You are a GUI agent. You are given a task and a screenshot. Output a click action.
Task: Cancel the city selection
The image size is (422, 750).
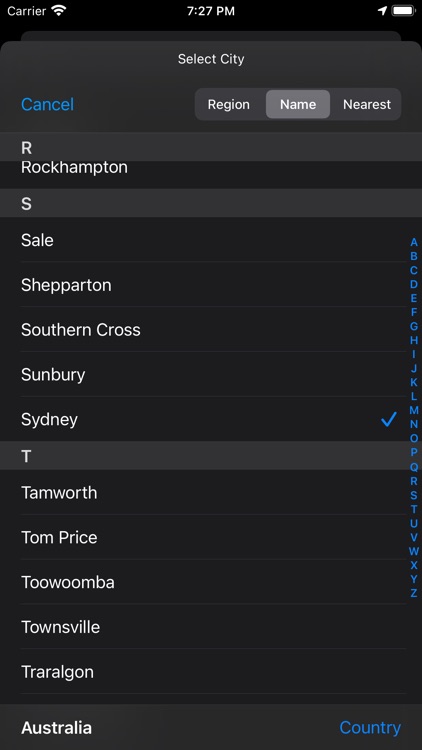pos(47,104)
